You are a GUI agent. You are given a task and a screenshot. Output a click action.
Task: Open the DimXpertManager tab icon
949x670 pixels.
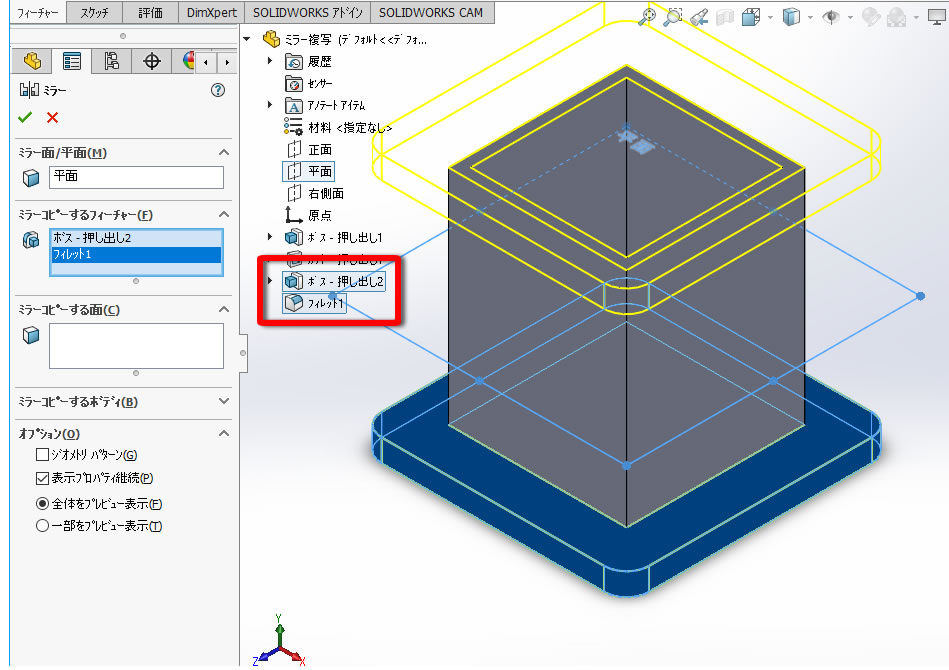pos(151,61)
